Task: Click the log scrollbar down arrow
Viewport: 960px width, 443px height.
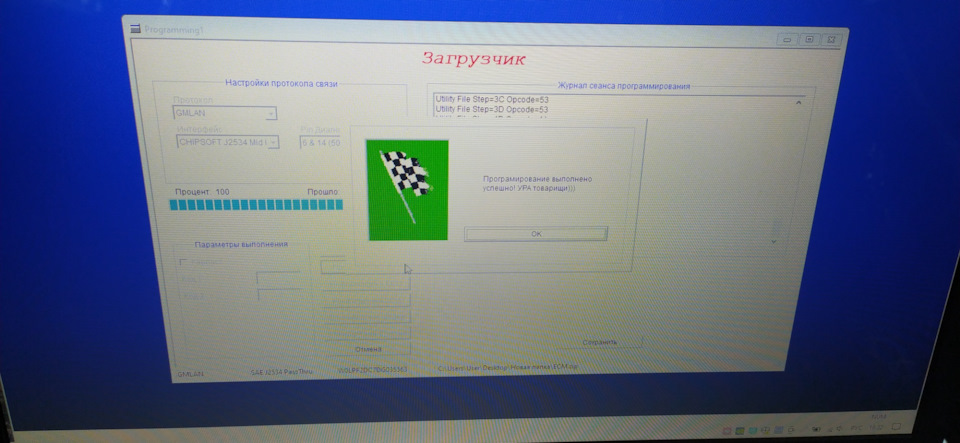Action: click(773, 242)
